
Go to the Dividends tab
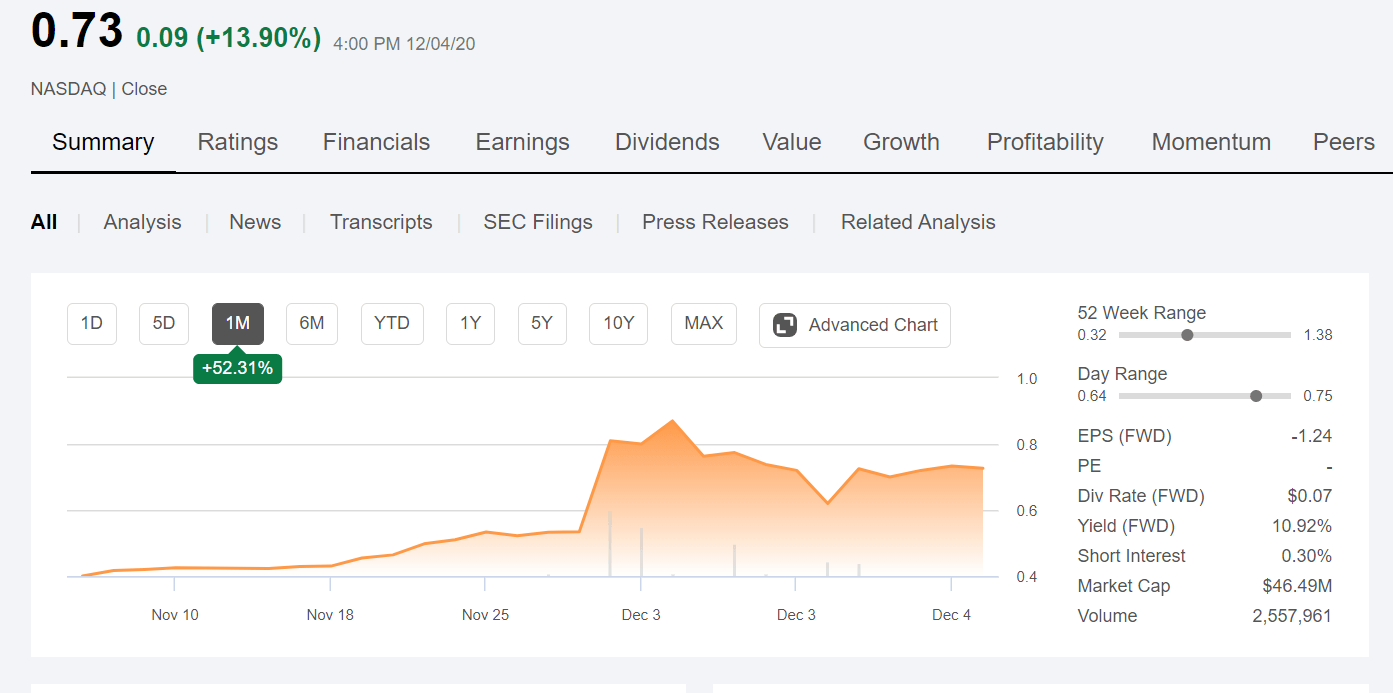click(x=667, y=142)
